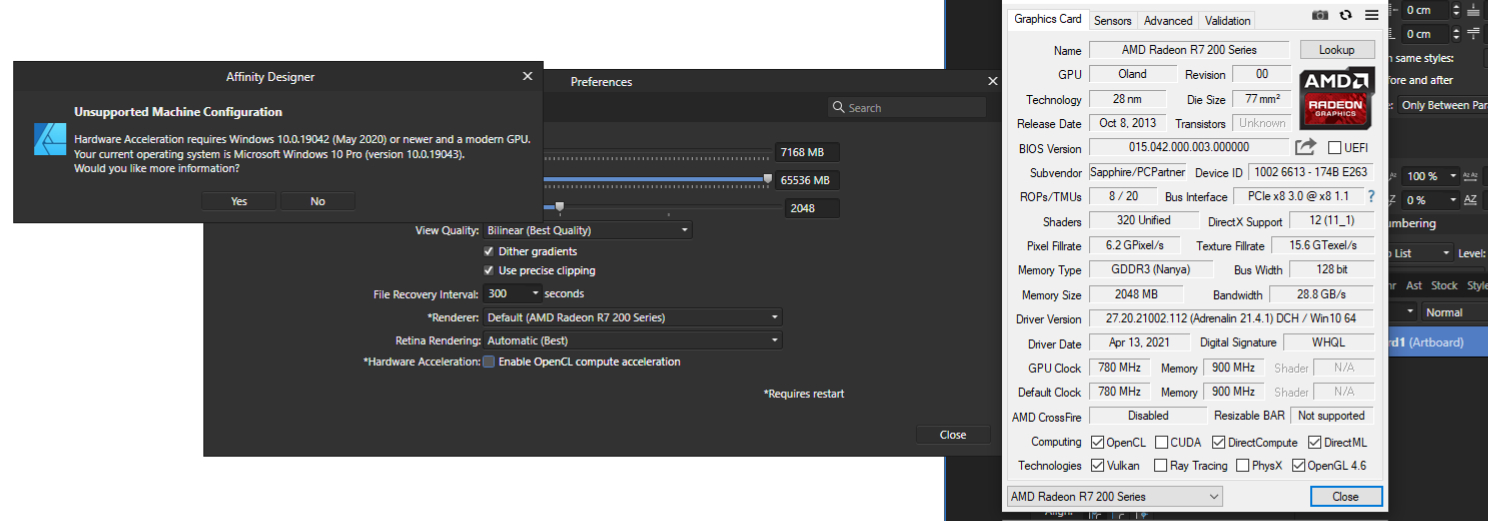Screen dimensions: 1488x521
Task: Click Yes in the Unsupported Configuration dialog
Action: click(x=239, y=201)
